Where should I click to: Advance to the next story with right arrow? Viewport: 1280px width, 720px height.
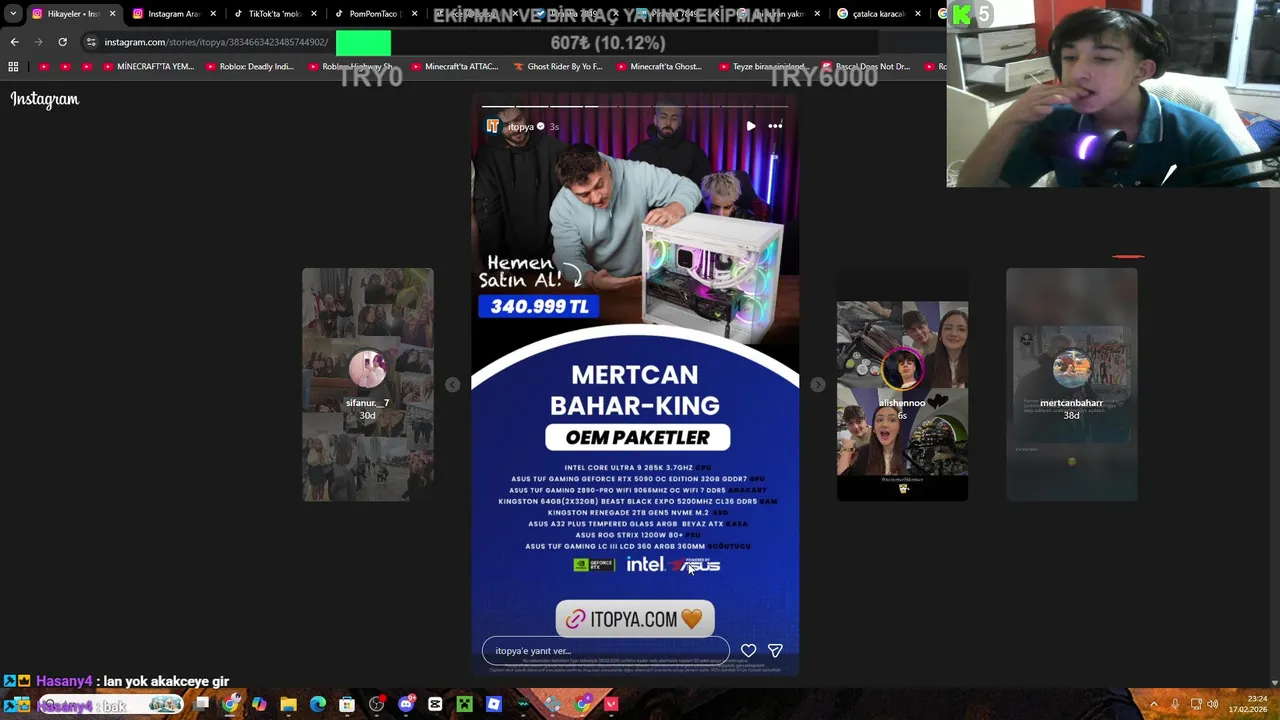(817, 385)
